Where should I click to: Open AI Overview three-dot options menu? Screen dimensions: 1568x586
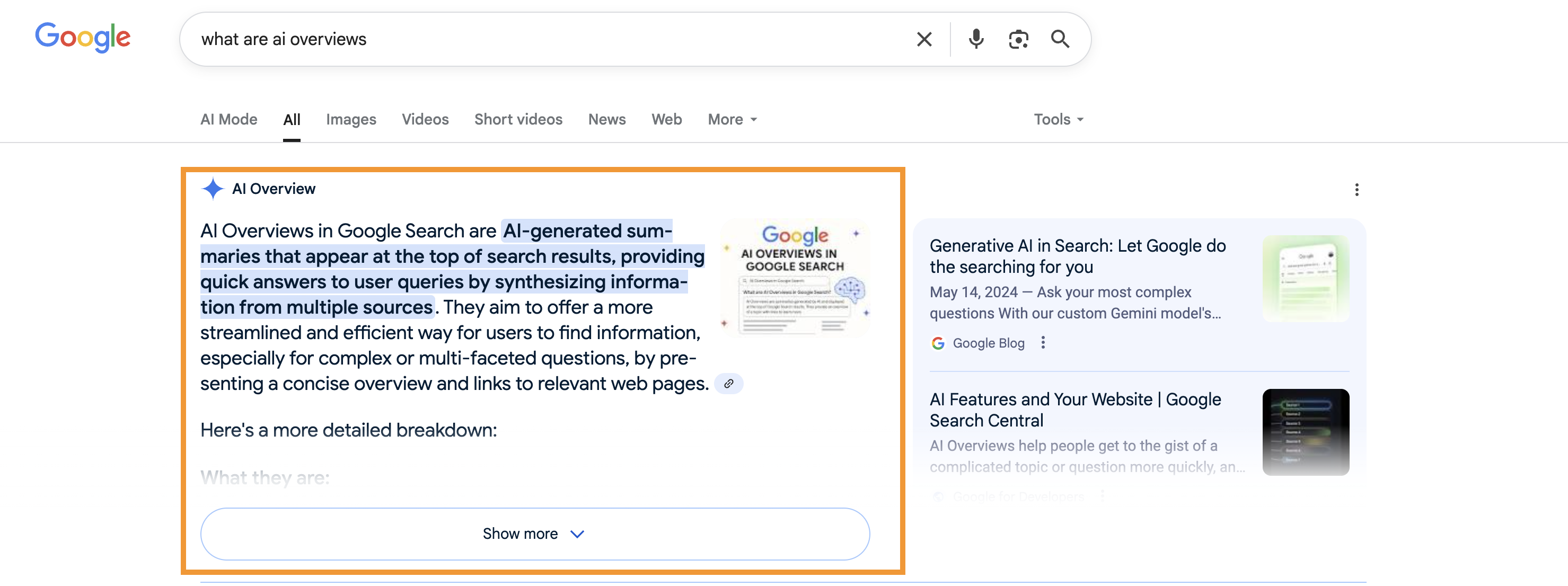1356,190
